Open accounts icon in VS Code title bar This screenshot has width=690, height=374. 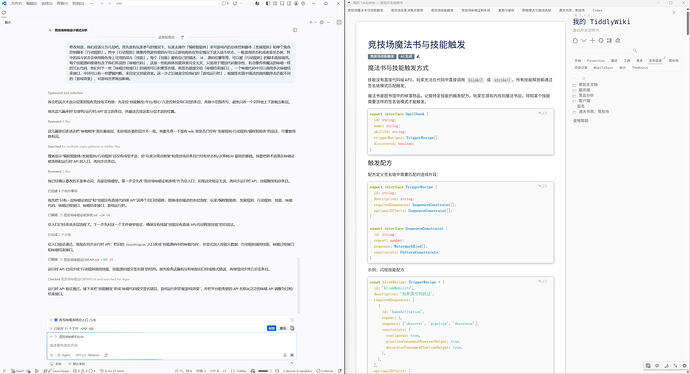coord(296,4)
